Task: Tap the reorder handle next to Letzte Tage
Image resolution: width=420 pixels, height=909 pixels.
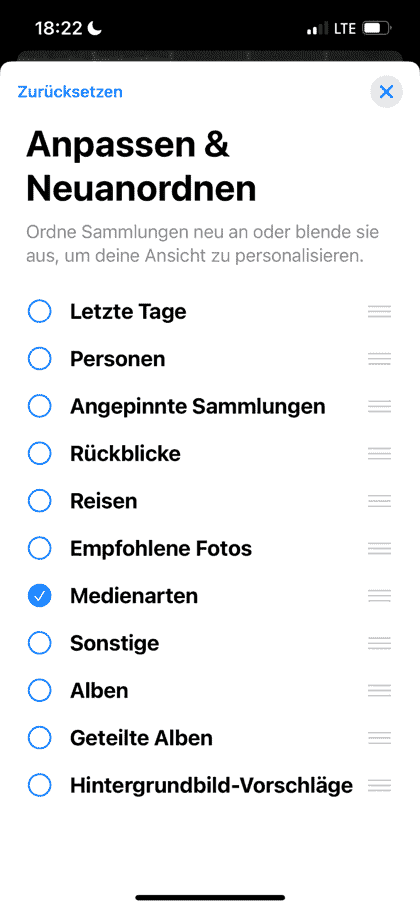Action: tap(379, 312)
